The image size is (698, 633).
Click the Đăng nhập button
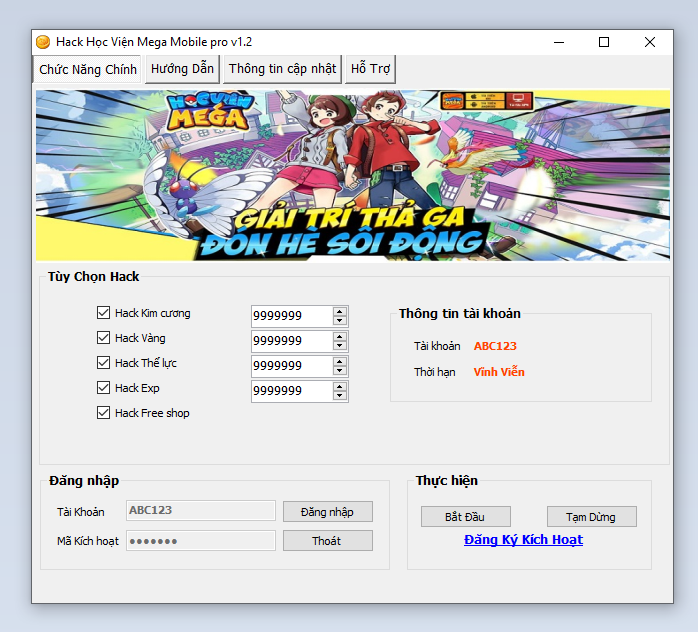tap(327, 512)
